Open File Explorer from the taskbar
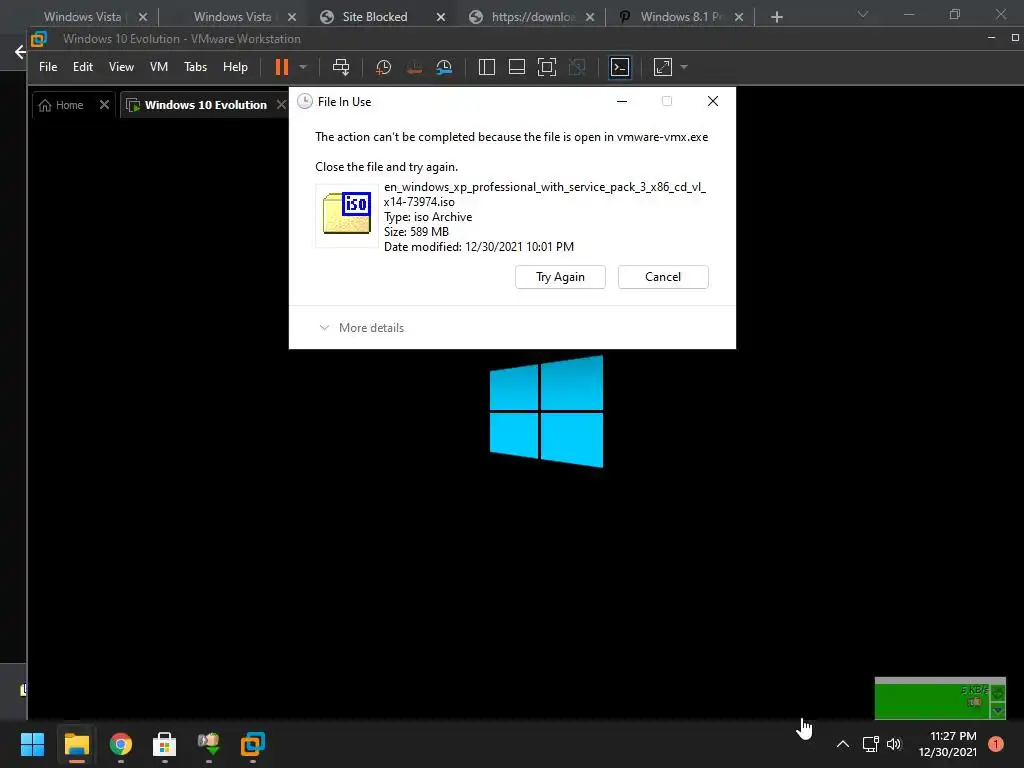 (x=76, y=744)
